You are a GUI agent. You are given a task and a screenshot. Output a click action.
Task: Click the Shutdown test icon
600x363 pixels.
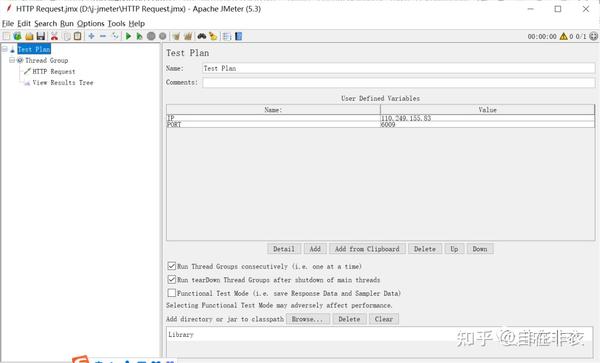click(x=163, y=36)
